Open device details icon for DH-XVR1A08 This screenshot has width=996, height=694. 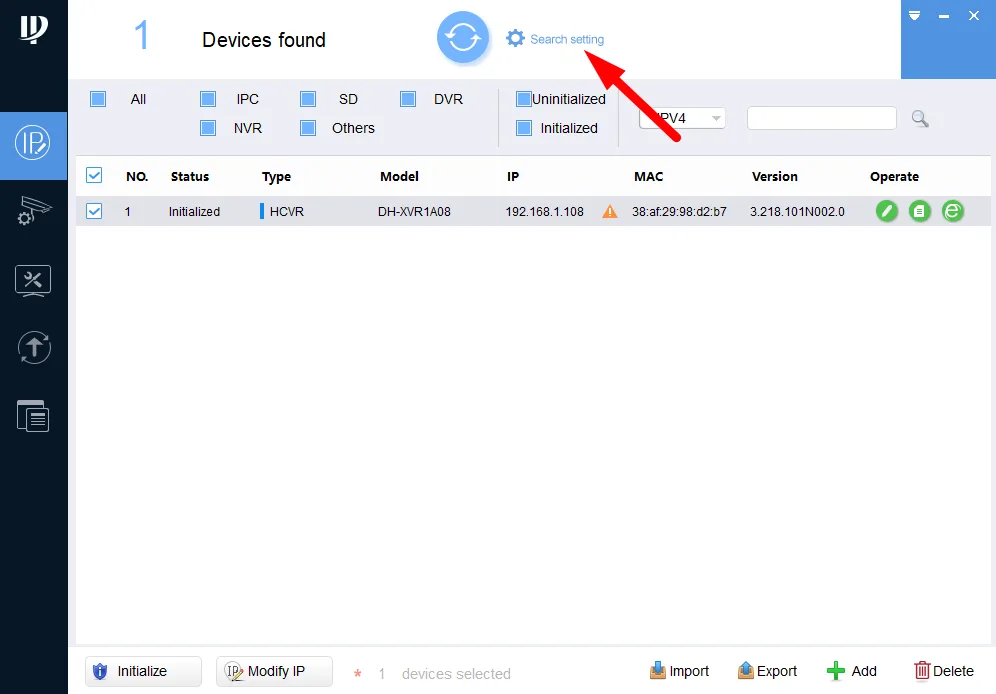[x=920, y=211]
